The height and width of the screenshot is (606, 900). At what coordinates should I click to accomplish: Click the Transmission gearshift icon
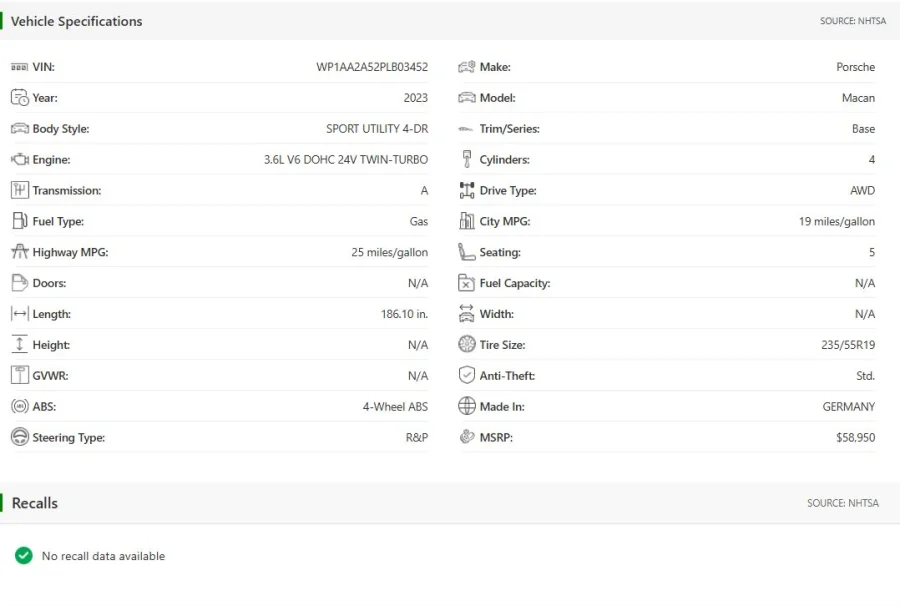[x=20, y=190]
